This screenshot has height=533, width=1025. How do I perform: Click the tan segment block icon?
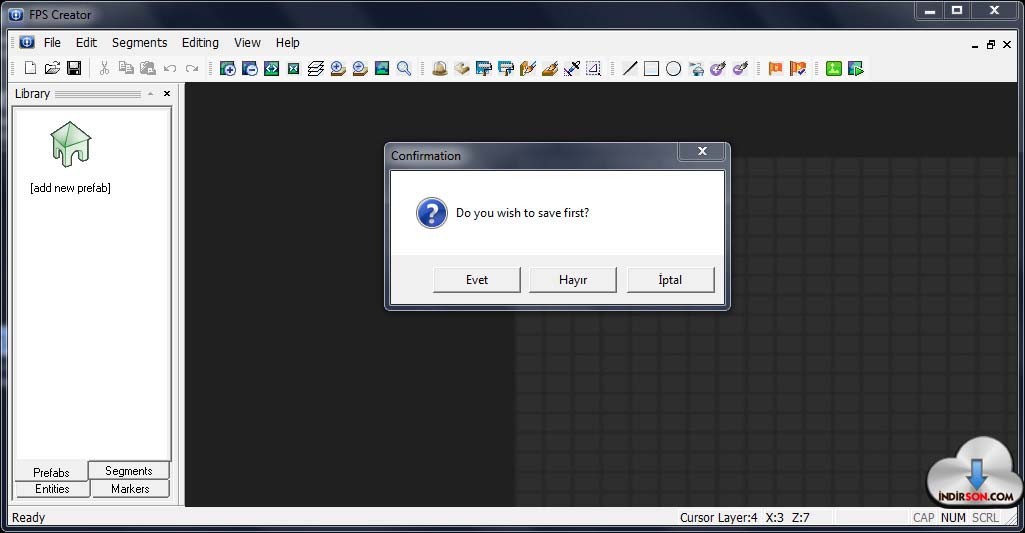[462, 68]
